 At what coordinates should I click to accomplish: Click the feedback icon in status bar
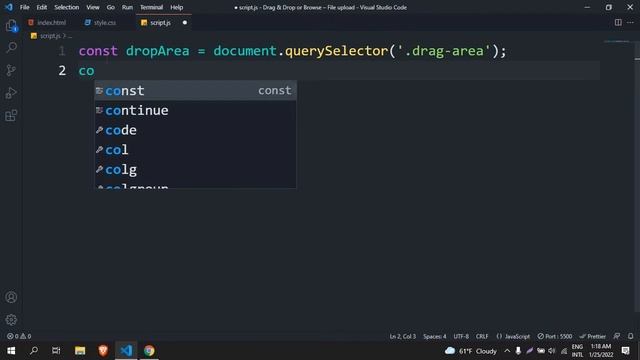tap(617, 336)
